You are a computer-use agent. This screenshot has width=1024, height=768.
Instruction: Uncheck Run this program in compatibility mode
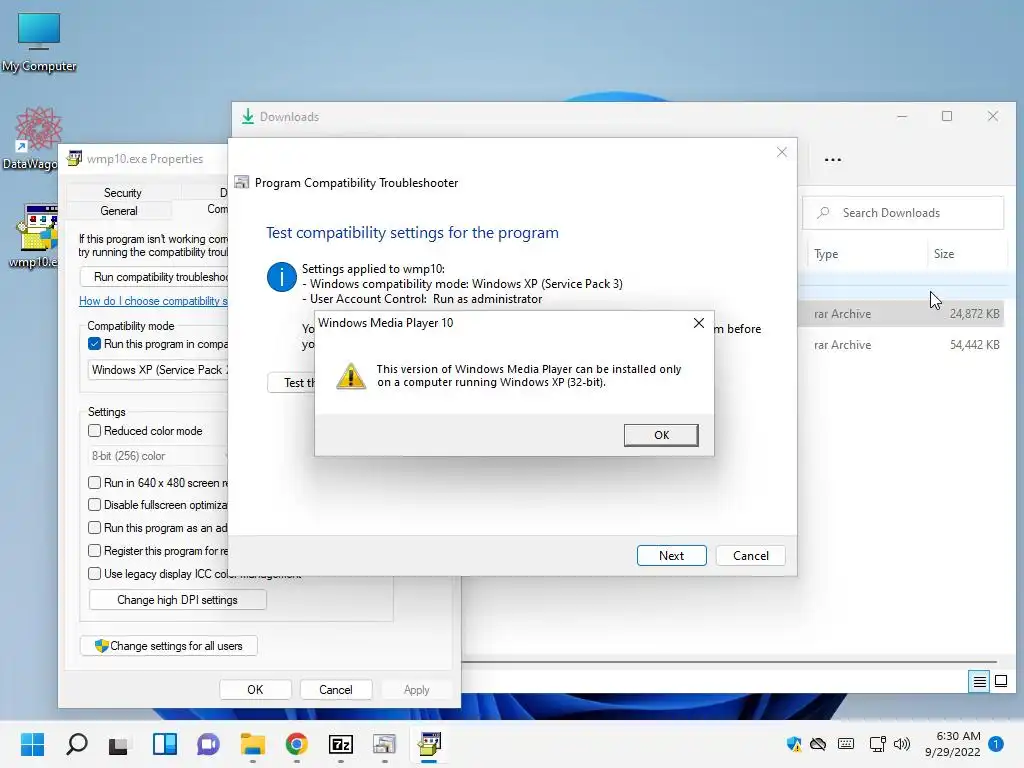tap(95, 344)
